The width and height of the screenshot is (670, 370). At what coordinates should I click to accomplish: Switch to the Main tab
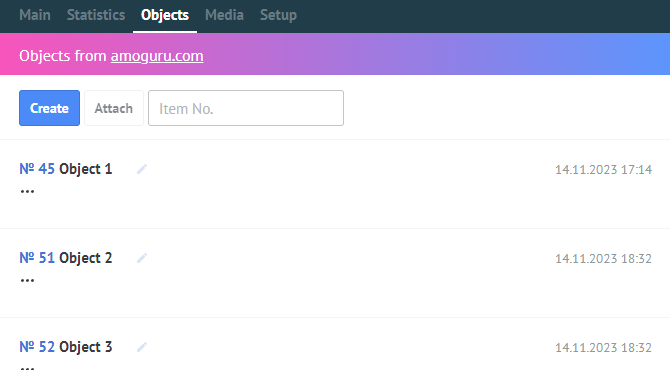(x=35, y=15)
